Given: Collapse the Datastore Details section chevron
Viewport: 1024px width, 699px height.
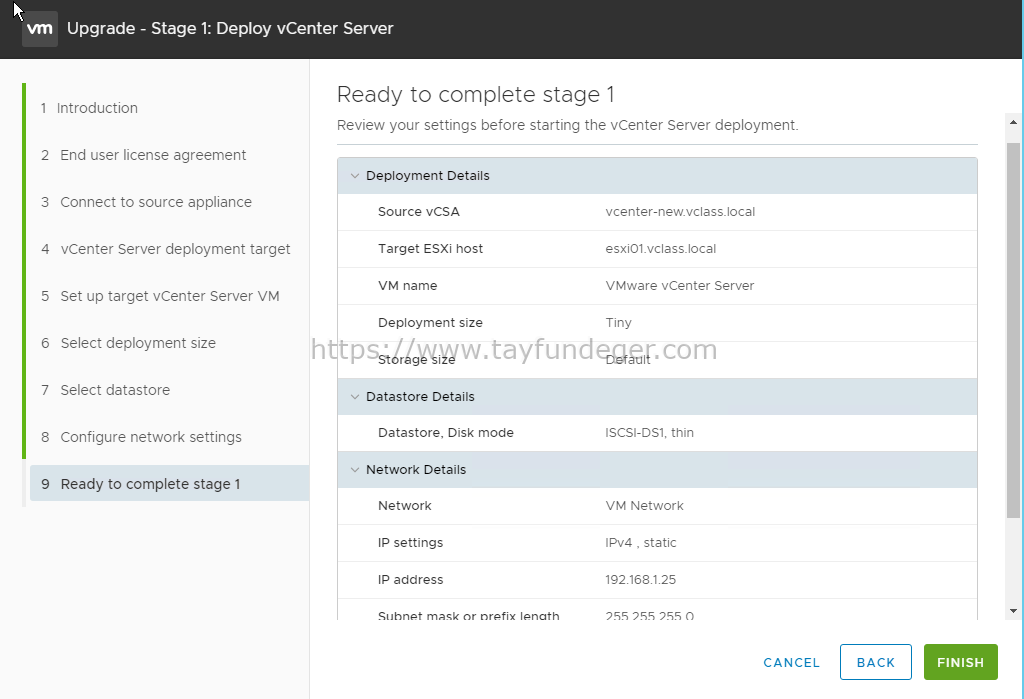Looking at the screenshot, I should (355, 397).
